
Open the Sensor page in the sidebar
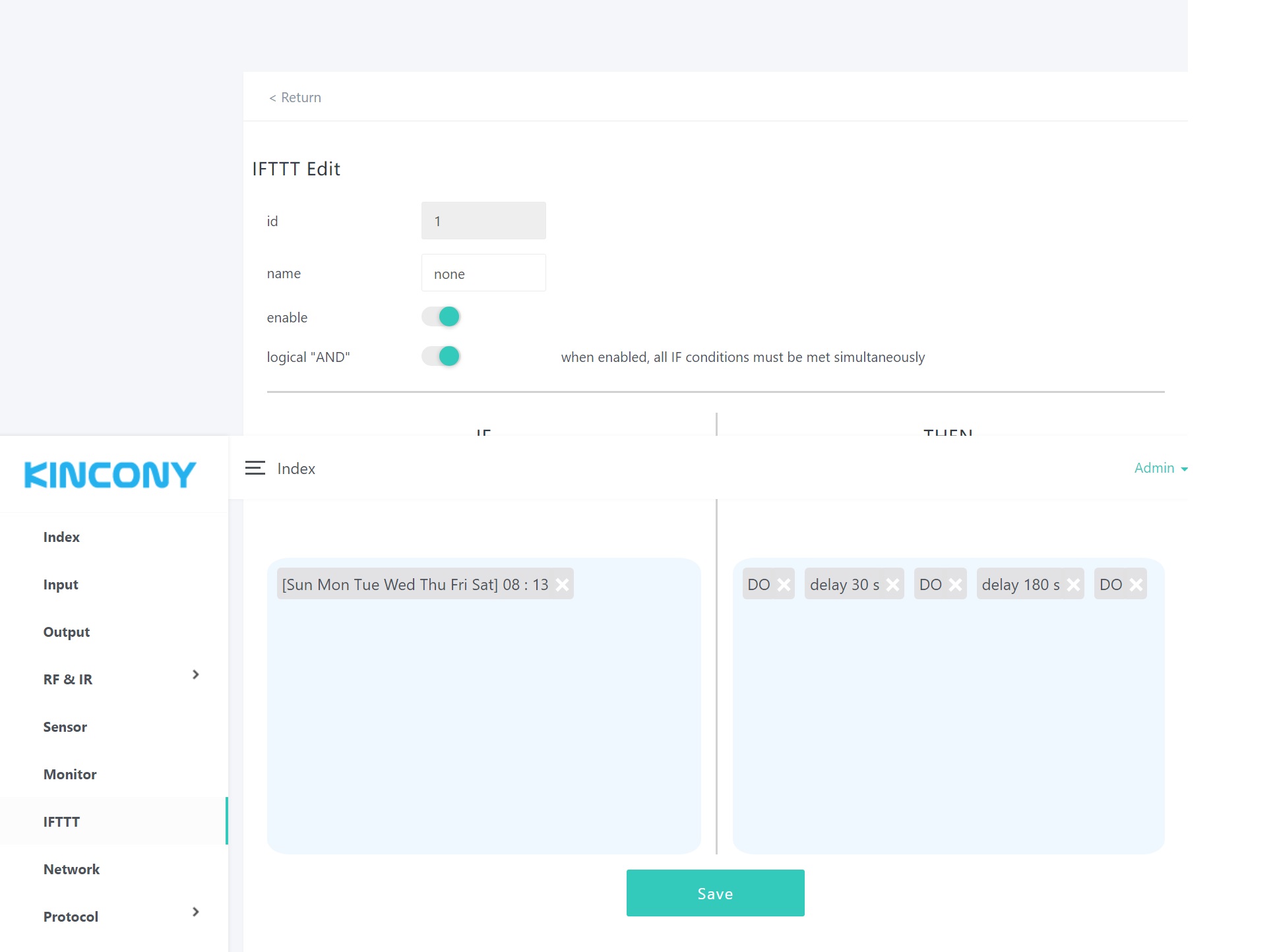65,727
